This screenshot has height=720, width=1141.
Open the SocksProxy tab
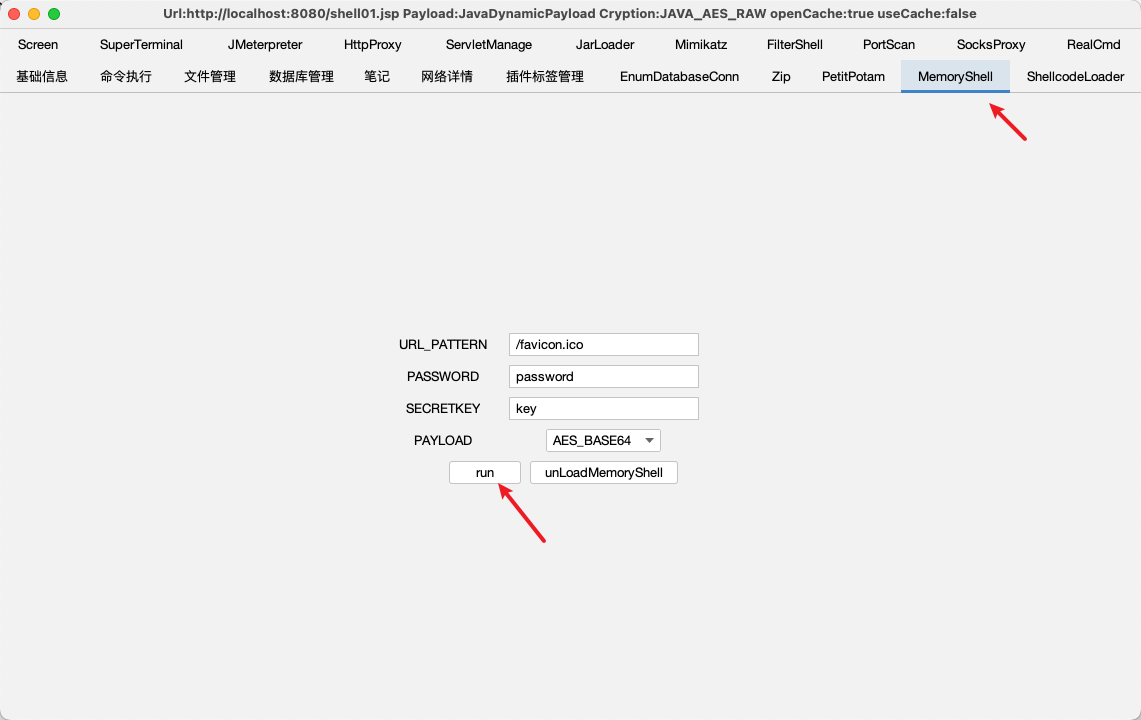(x=991, y=45)
